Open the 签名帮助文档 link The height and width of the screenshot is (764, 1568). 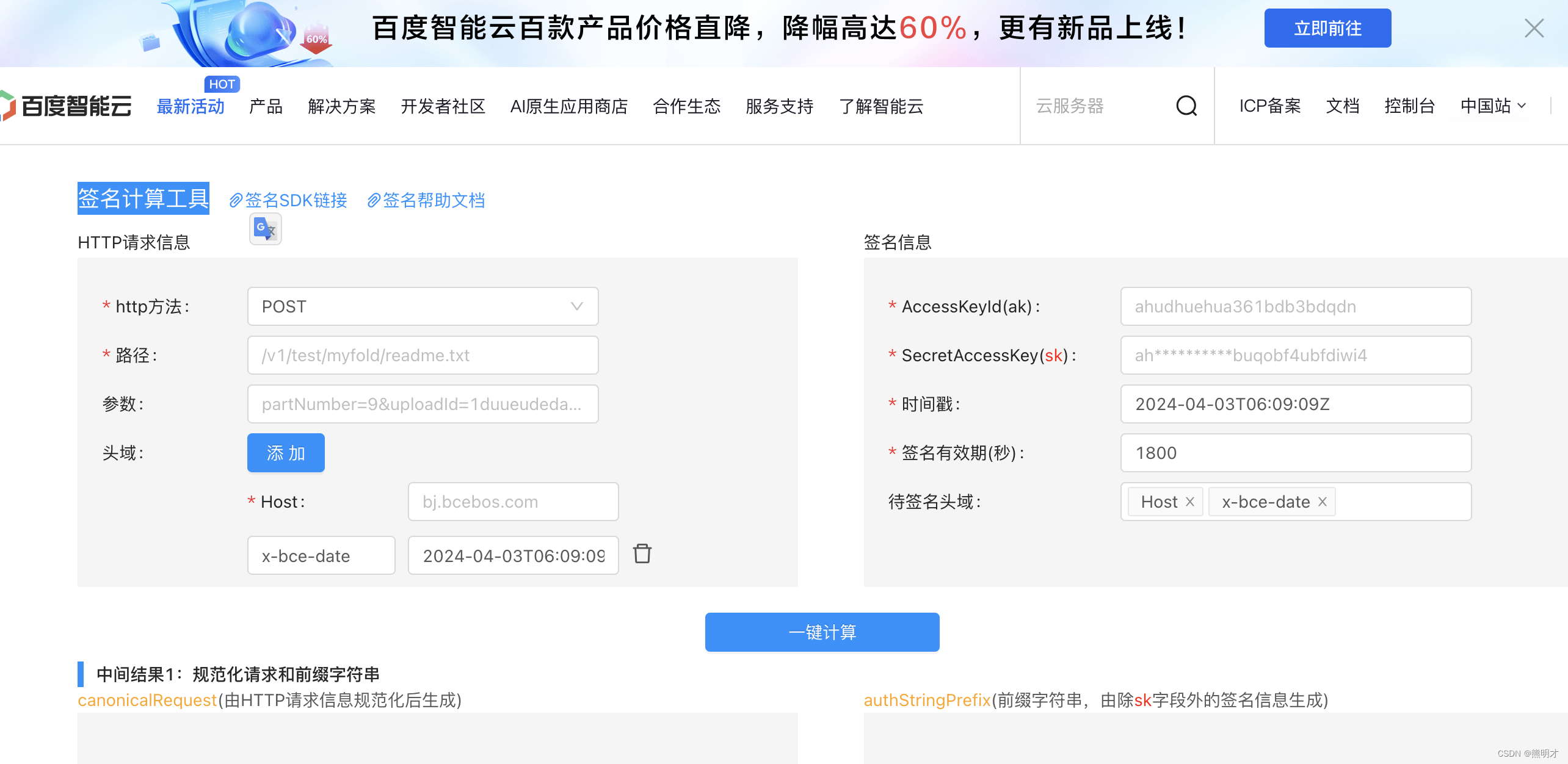[426, 200]
